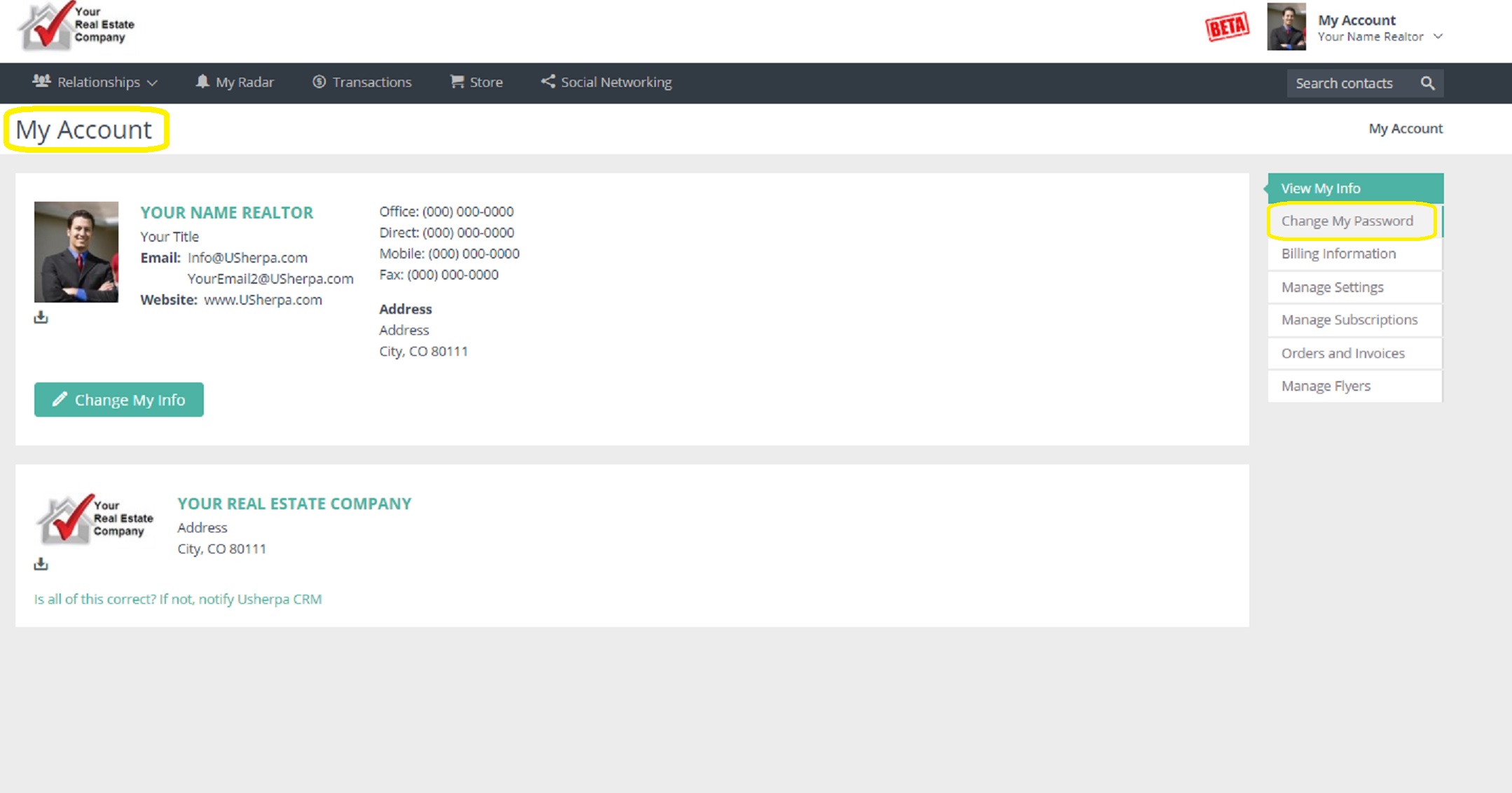Click the download icon under company logo
Screen dimensions: 1512x793
41,564
